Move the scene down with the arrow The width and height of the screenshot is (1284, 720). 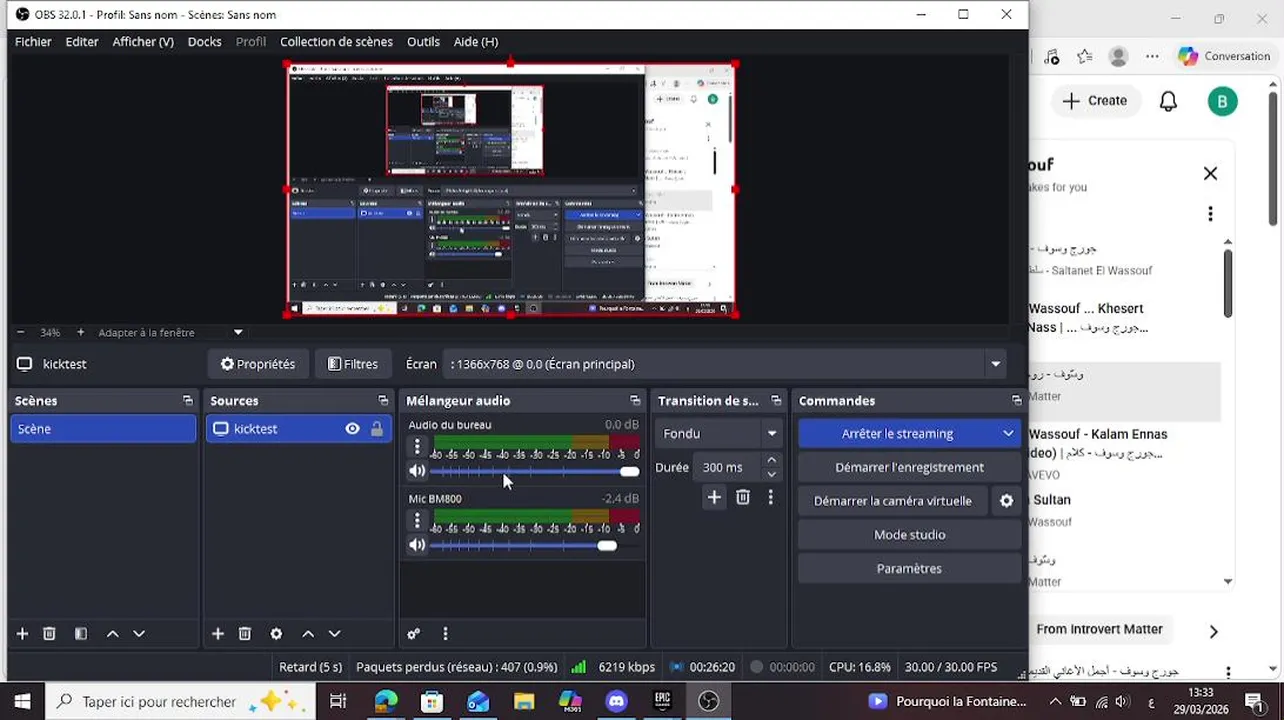(139, 634)
